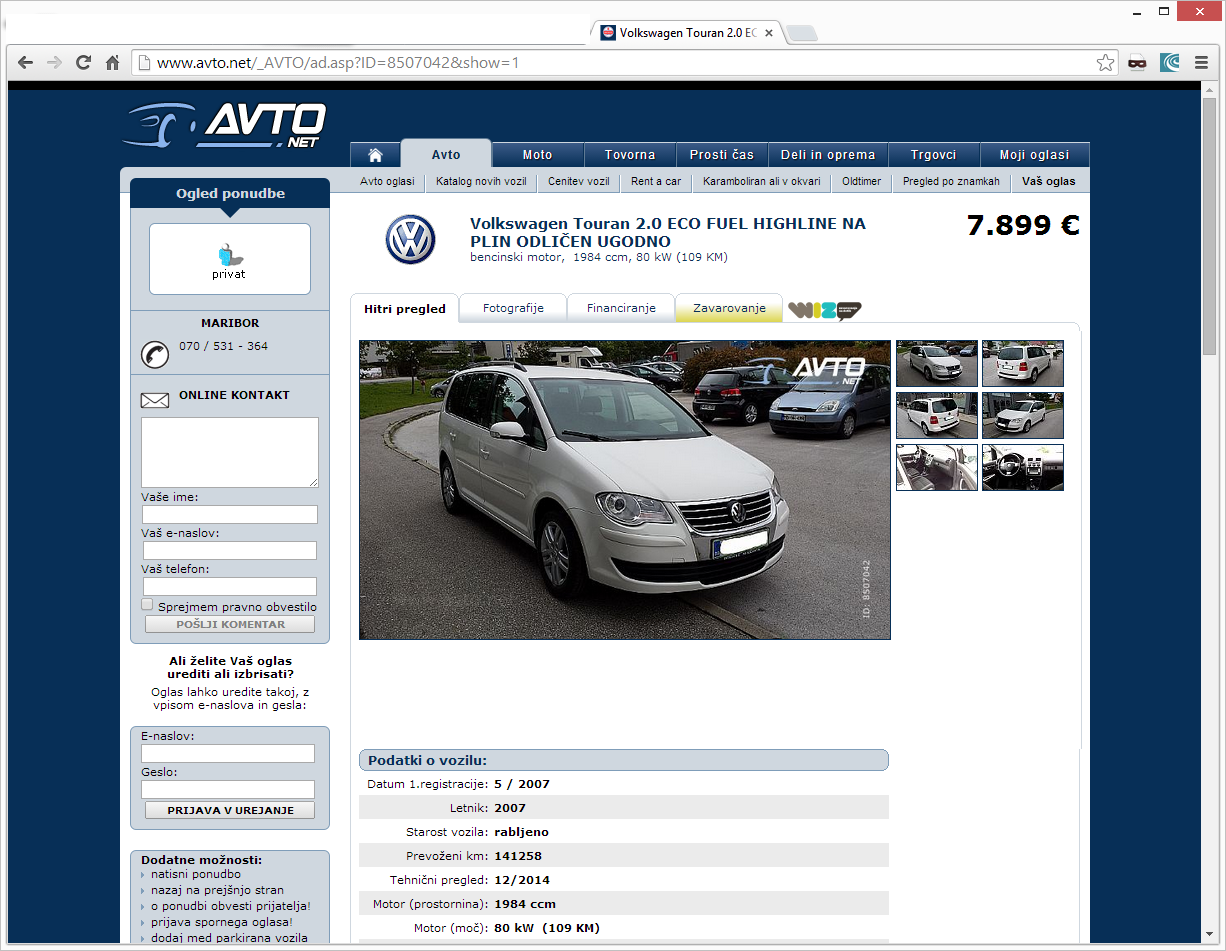Bookmark this page with the star icon
The image size is (1226, 951).
(x=1105, y=63)
